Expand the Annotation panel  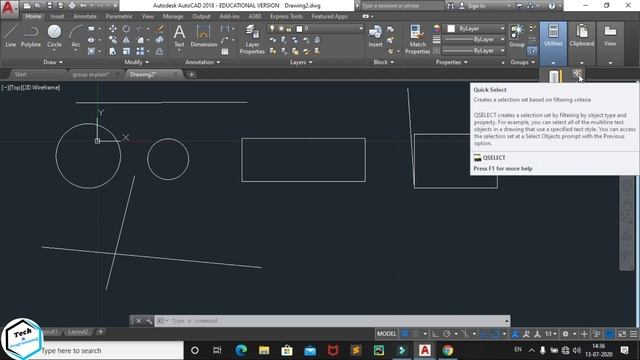pyautogui.click(x=203, y=62)
